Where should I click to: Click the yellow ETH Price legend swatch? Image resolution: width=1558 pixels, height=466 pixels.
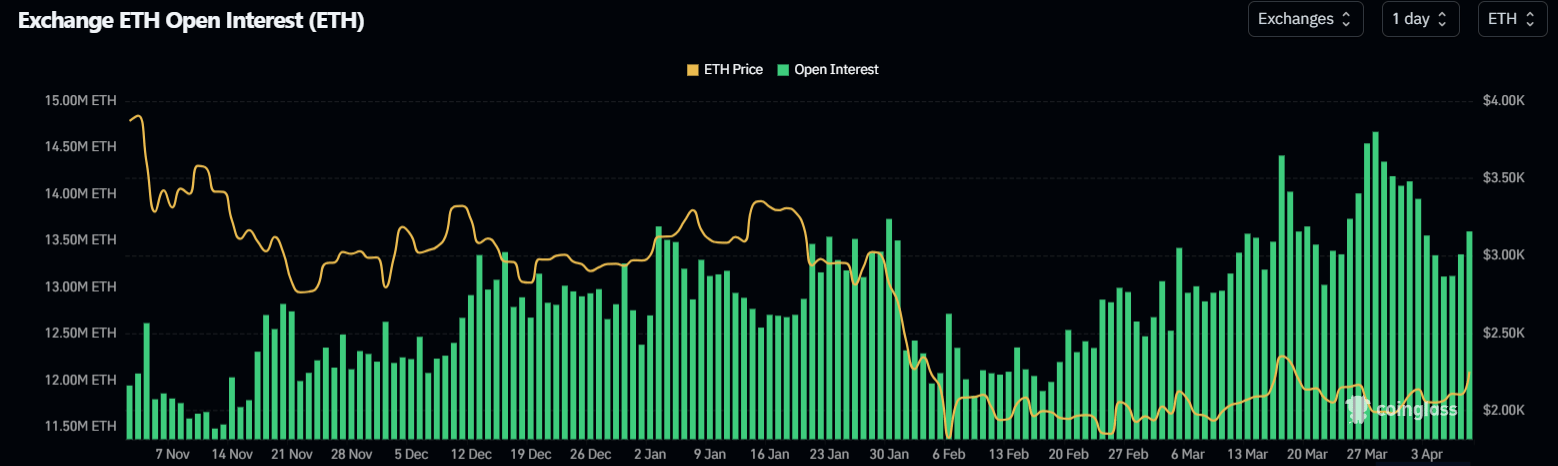coord(692,70)
